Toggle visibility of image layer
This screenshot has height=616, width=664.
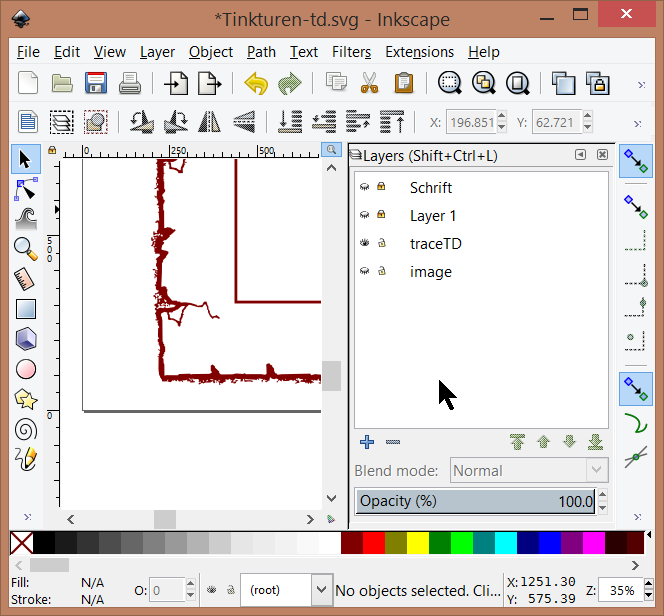click(x=365, y=271)
